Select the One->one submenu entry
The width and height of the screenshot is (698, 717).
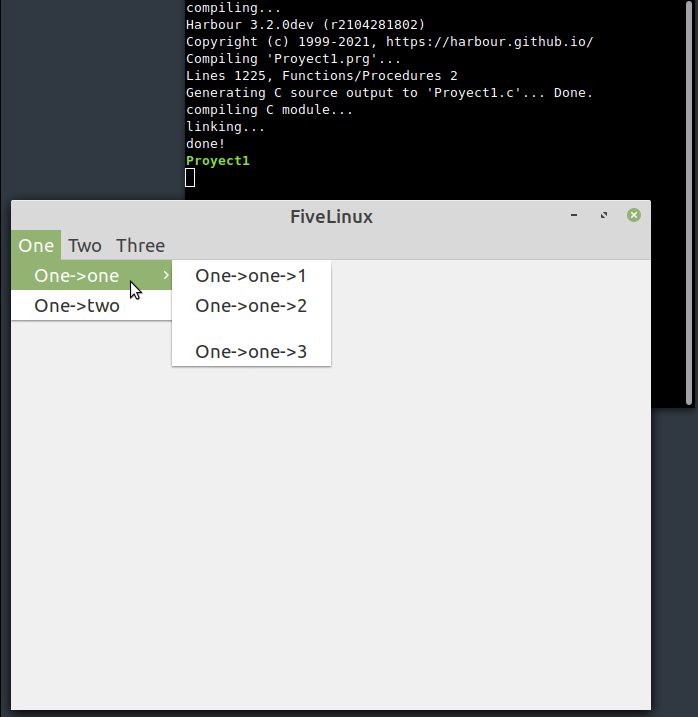tap(91, 276)
